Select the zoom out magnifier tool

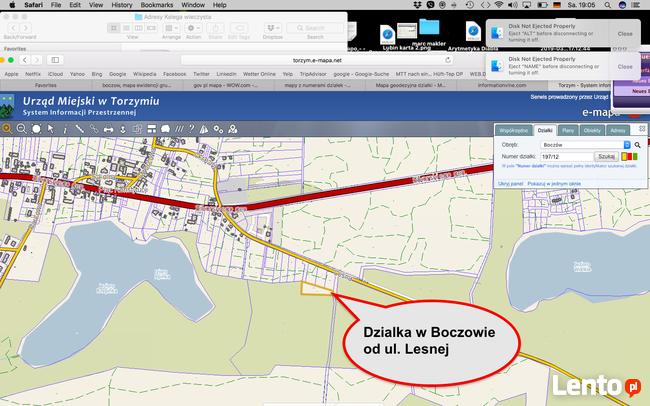point(21,129)
